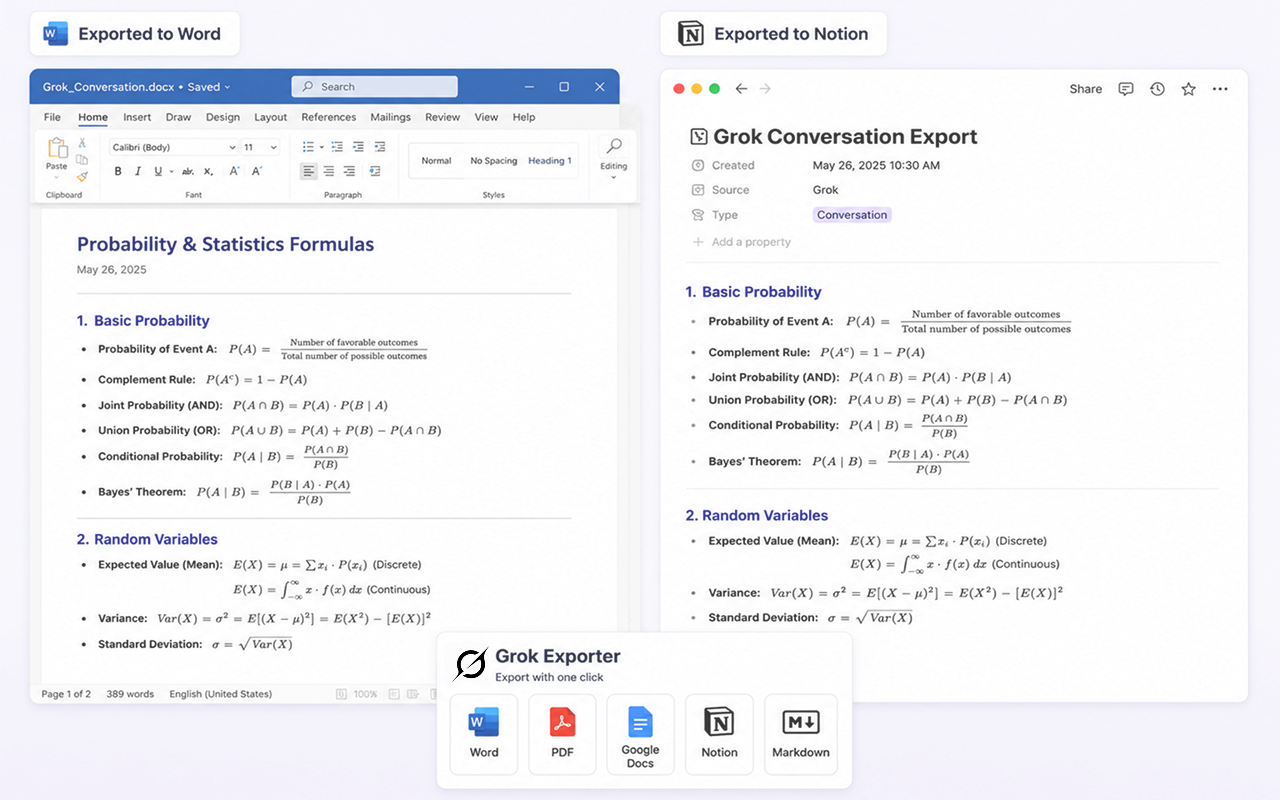Image resolution: width=1280 pixels, height=800 pixels.
Task: Open the Saved dropdown next to document title
Action: coord(209,87)
